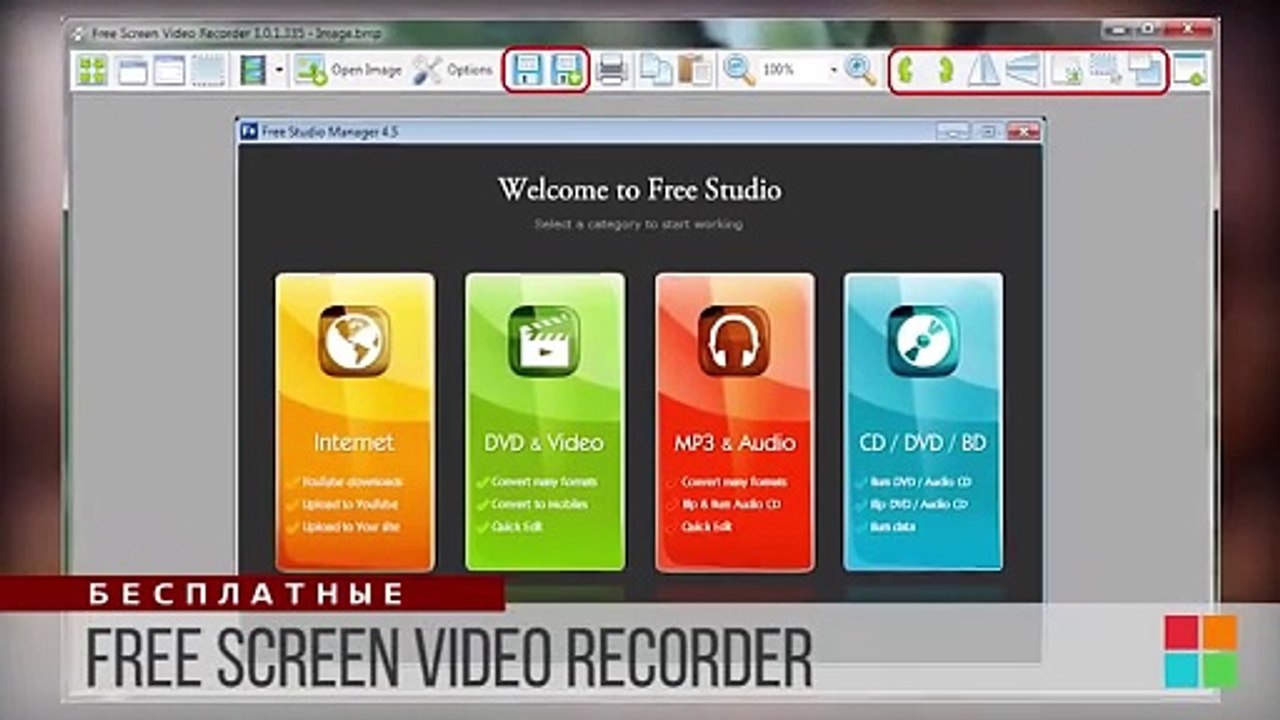This screenshot has height=720, width=1280.
Task: Click the 'Welcome to Free Studio' heading
Action: 640,190
